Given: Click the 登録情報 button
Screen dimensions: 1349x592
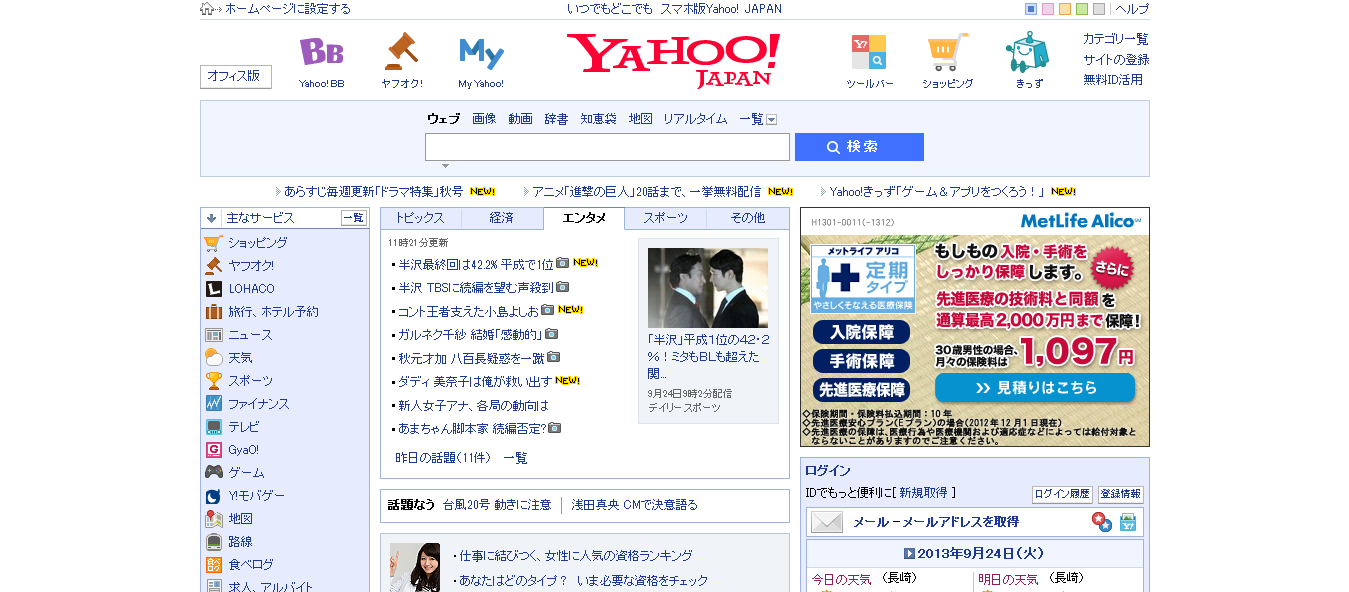Looking at the screenshot, I should [x=1120, y=494].
